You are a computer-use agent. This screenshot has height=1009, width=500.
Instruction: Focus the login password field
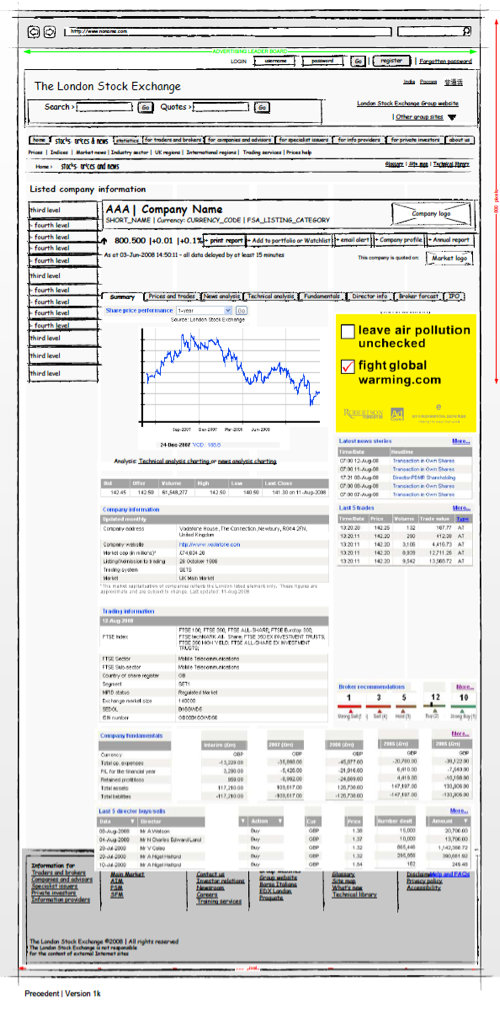pos(322,61)
